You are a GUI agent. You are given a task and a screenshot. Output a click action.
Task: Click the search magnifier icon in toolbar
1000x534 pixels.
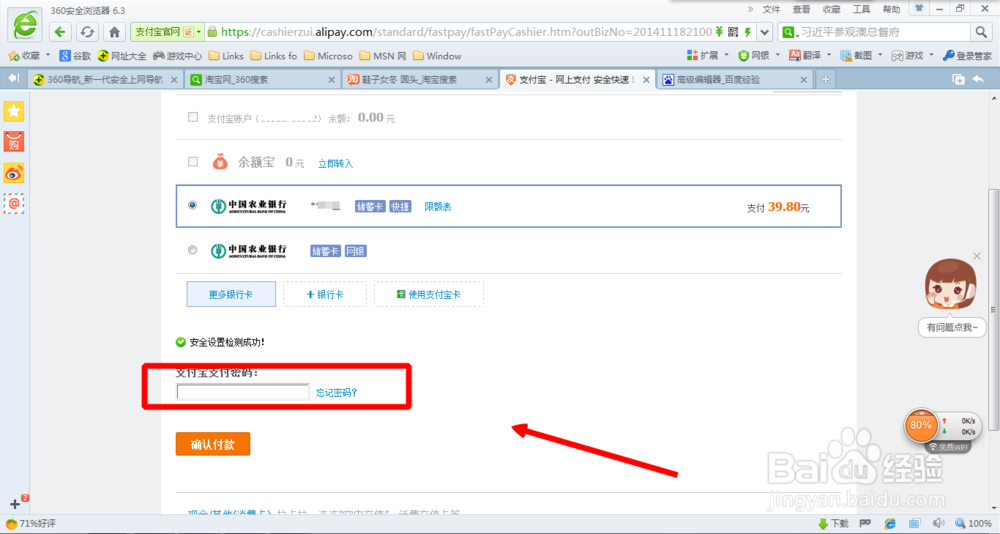point(981,31)
